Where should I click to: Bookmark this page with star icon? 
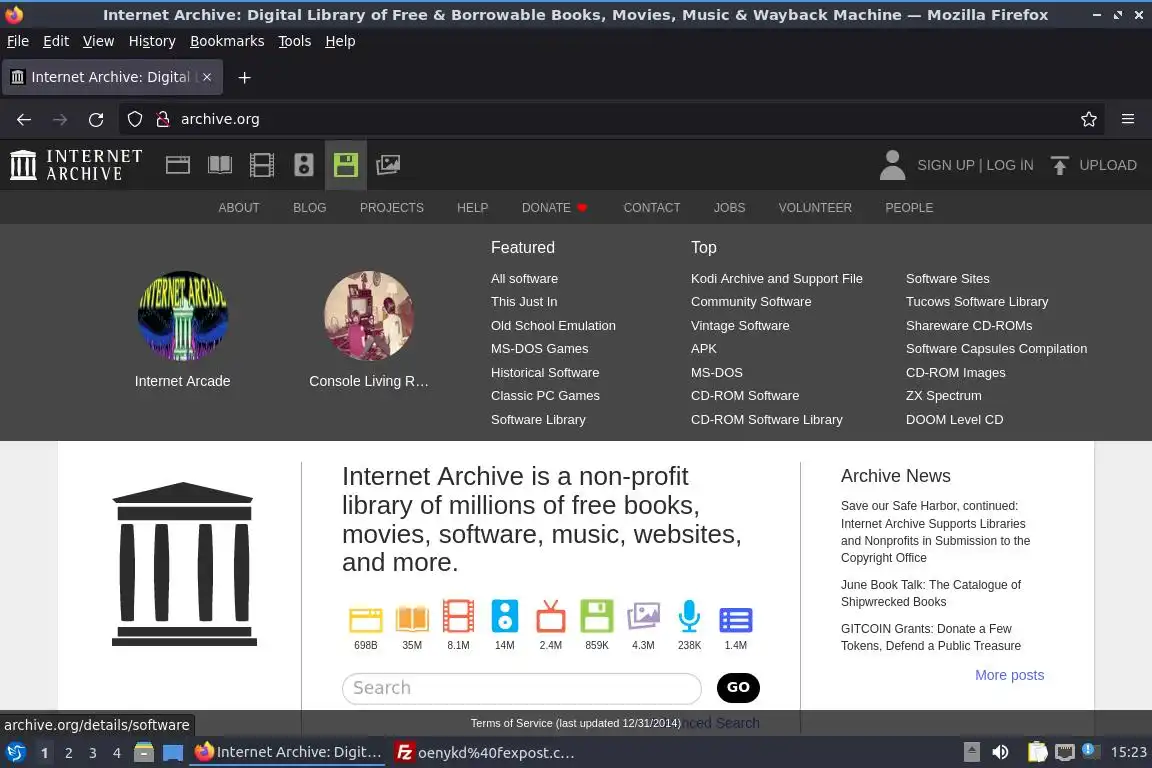pyautogui.click(x=1089, y=119)
